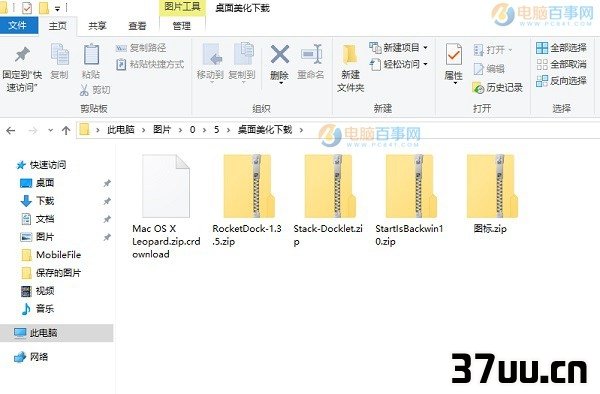Expand the New item (新建项目) dropdown

pyautogui.click(x=426, y=47)
